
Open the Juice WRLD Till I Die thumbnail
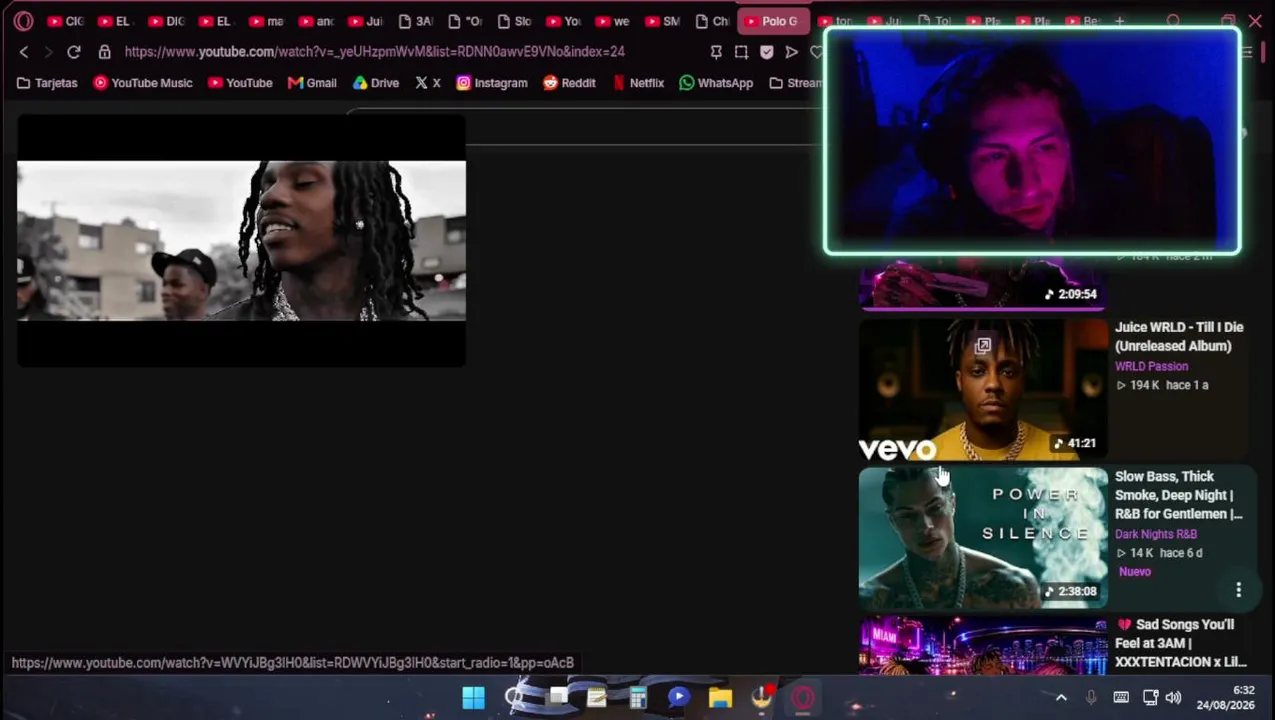[983, 390]
